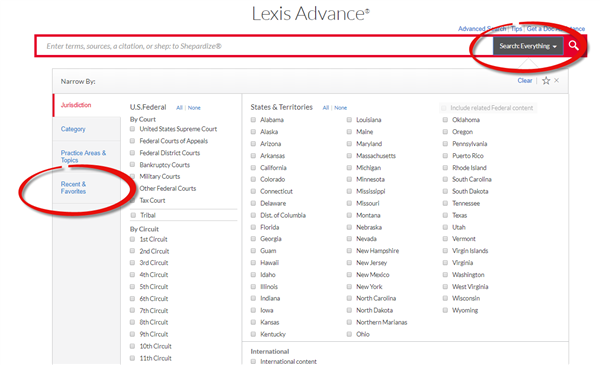The height and width of the screenshot is (365, 600).
Task: Close the Narrow By panel with X
Action: point(557,80)
